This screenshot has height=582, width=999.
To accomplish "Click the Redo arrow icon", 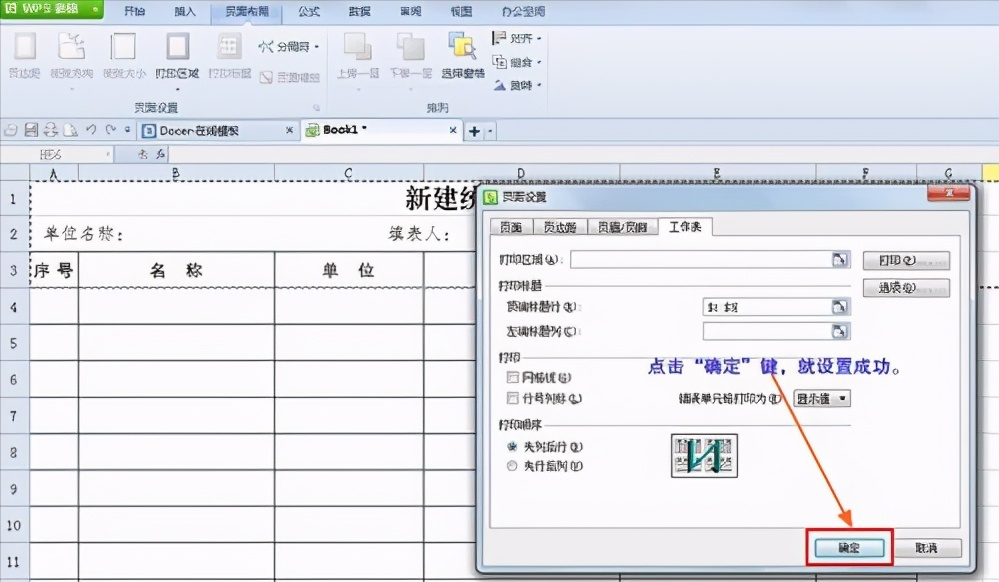I will 111,129.
